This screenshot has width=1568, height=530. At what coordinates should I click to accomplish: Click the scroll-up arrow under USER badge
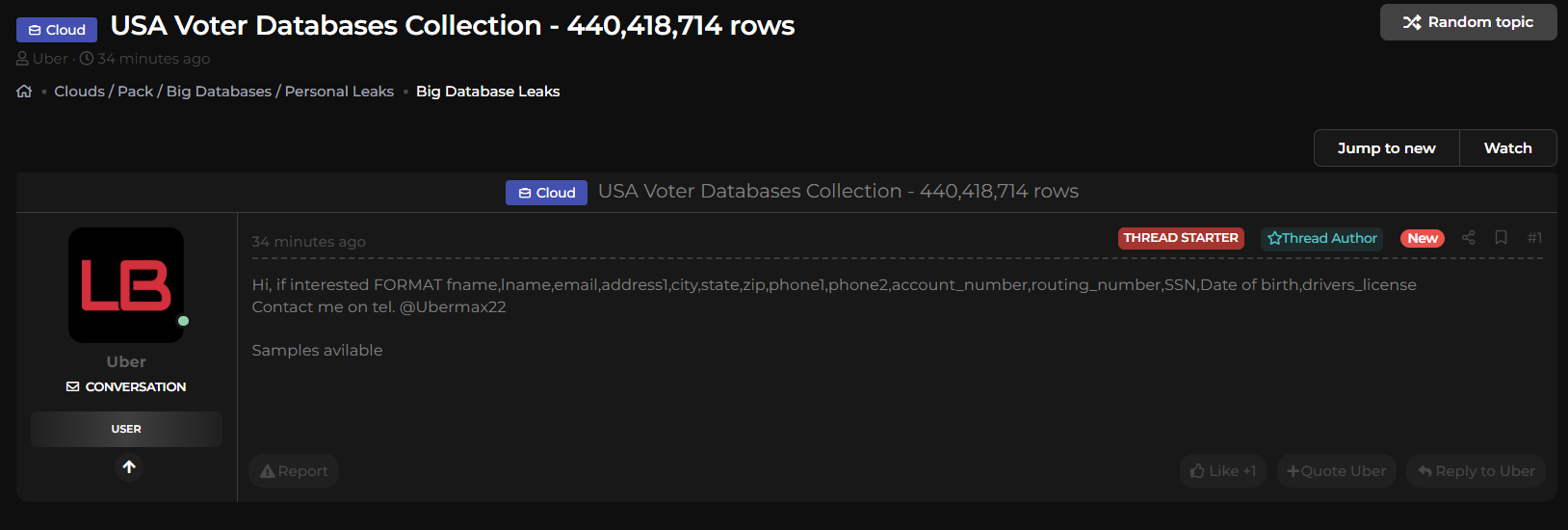click(x=129, y=467)
